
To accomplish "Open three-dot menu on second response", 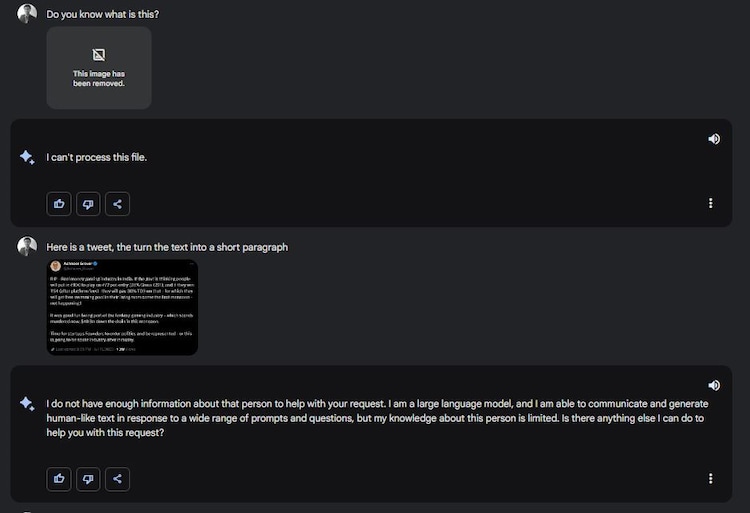I will (711, 479).
